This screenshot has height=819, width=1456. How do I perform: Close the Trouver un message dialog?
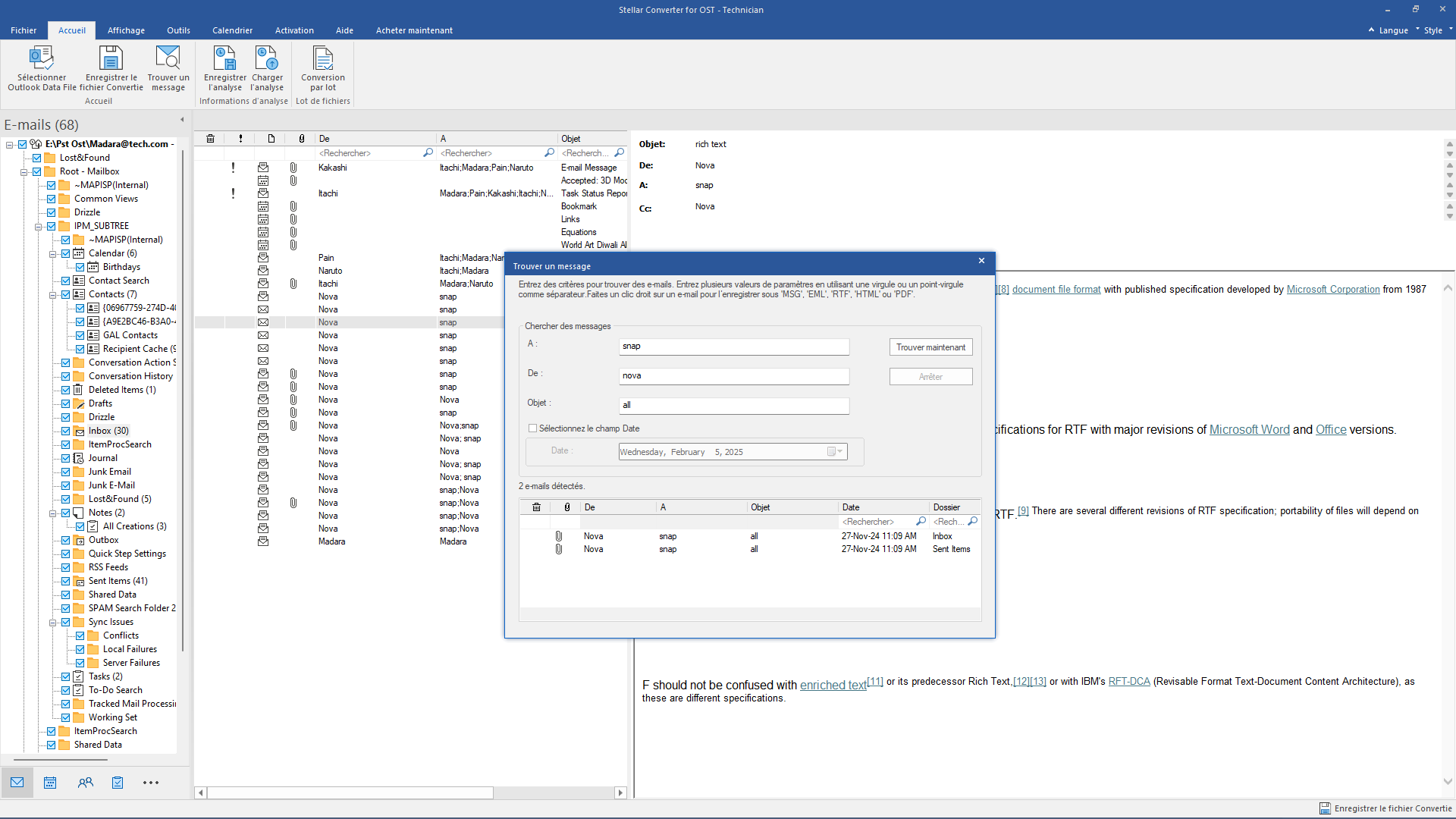981,261
